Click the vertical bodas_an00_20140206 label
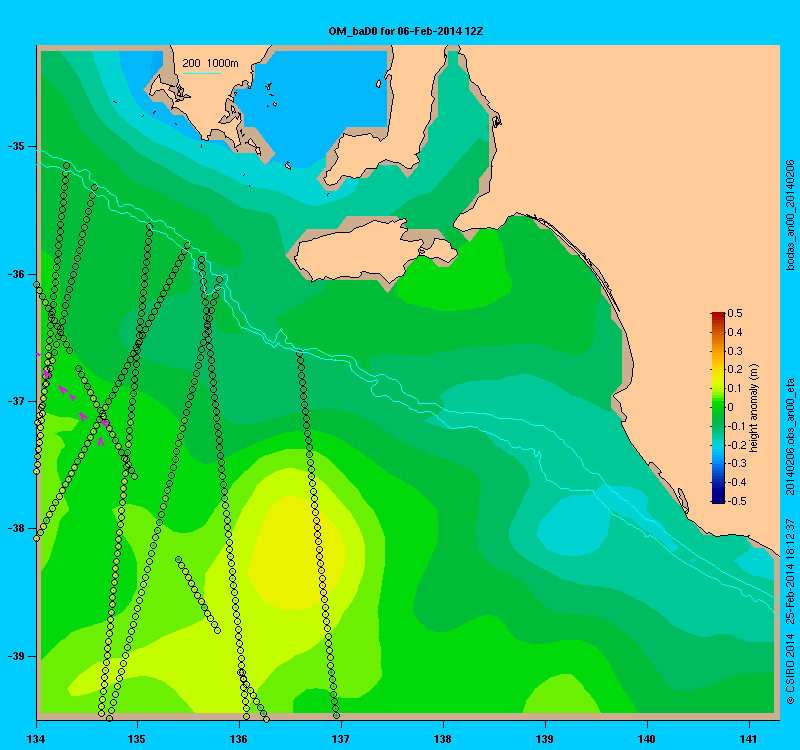The height and width of the screenshot is (750, 800). click(790, 215)
